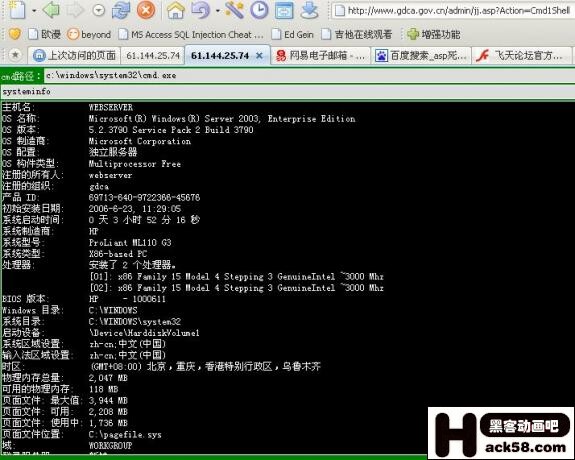
Task: Close the active 61.144.25.74 tab
Action: click(259, 55)
